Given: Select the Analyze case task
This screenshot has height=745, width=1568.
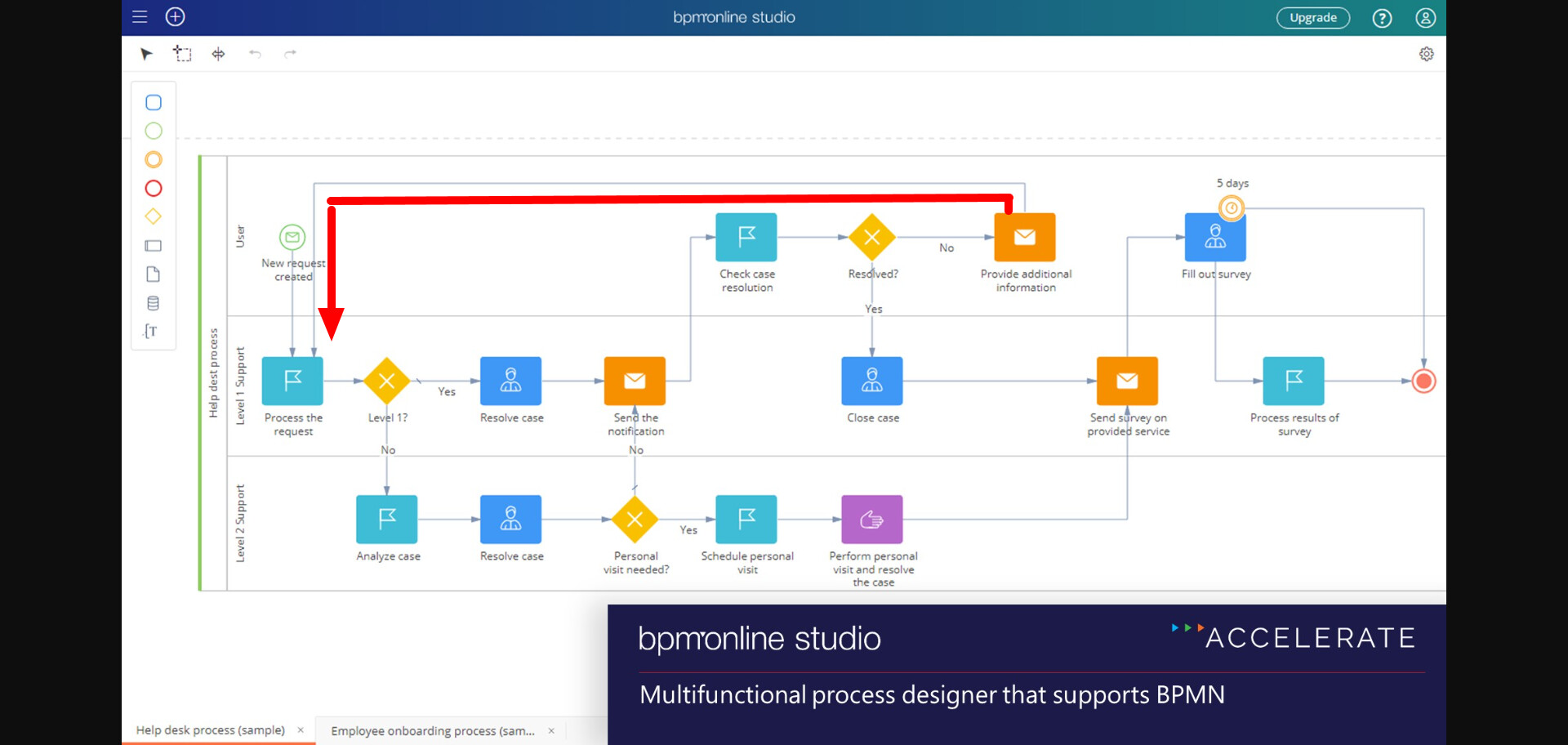Looking at the screenshot, I should pos(387,520).
